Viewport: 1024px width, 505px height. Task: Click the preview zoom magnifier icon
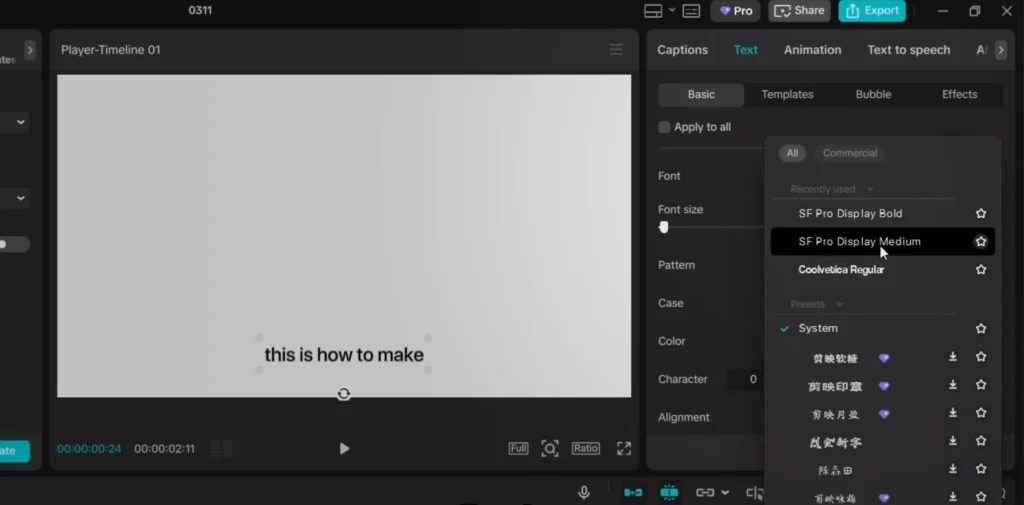click(550, 448)
